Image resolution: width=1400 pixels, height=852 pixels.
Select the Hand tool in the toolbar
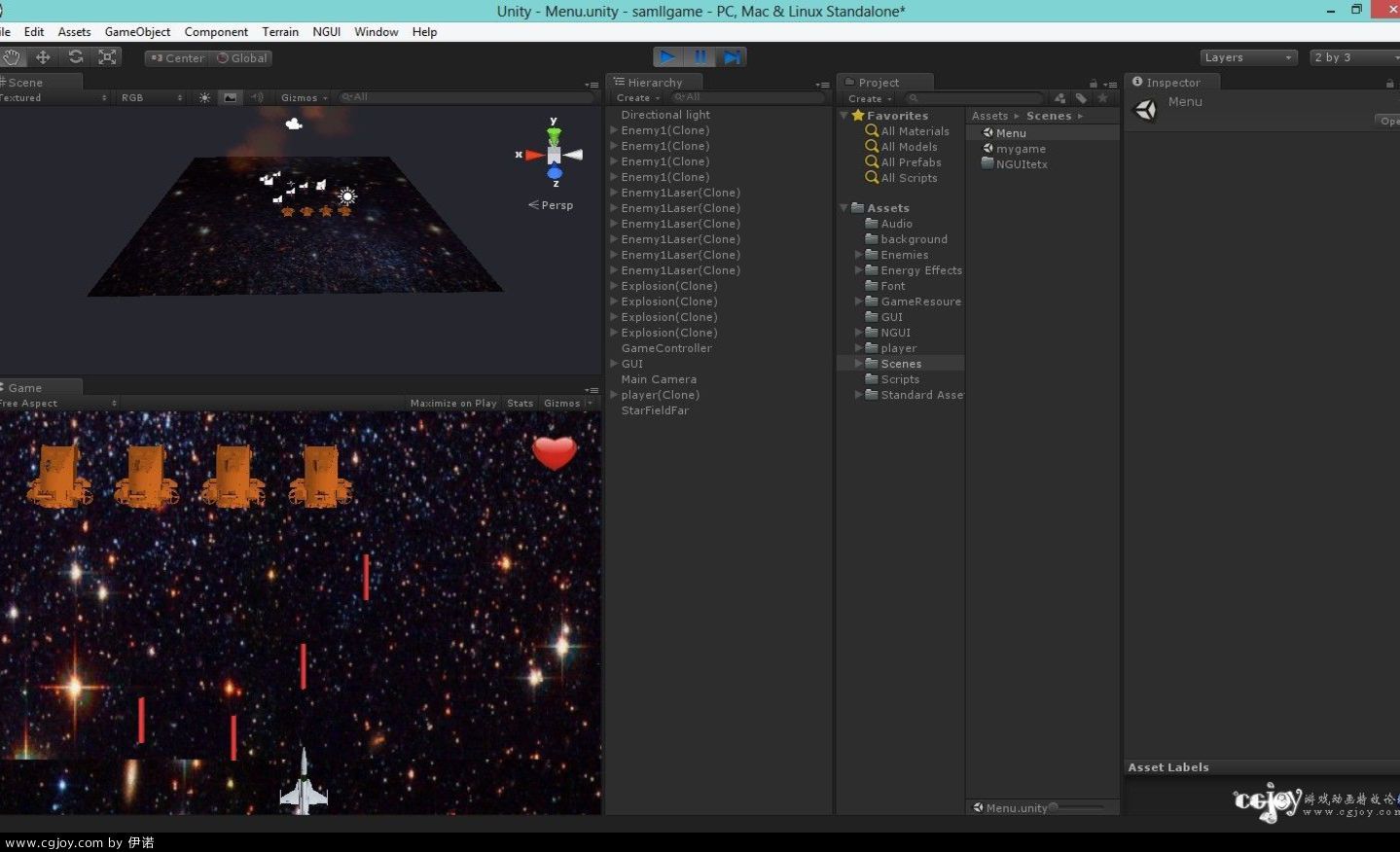point(12,57)
